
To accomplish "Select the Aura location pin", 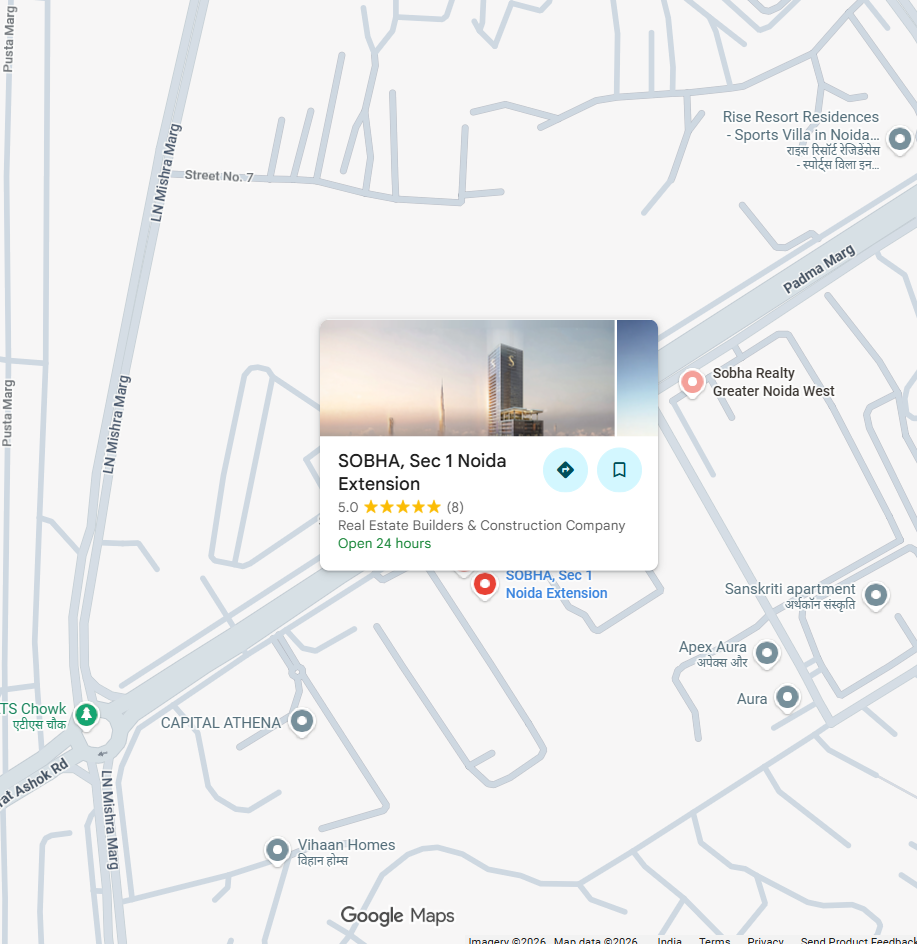I will click(x=788, y=699).
